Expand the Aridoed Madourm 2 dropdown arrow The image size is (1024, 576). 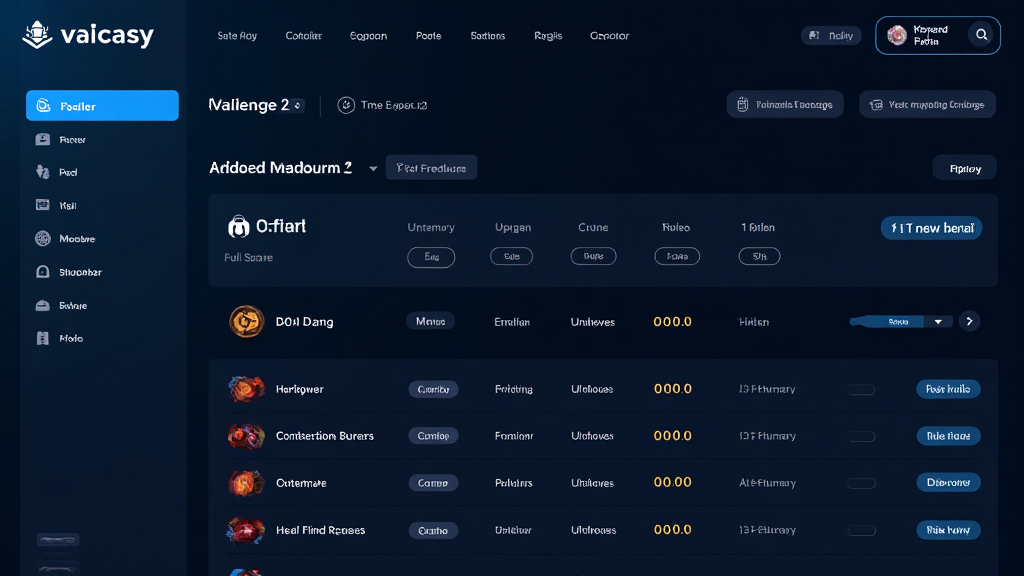coord(373,168)
